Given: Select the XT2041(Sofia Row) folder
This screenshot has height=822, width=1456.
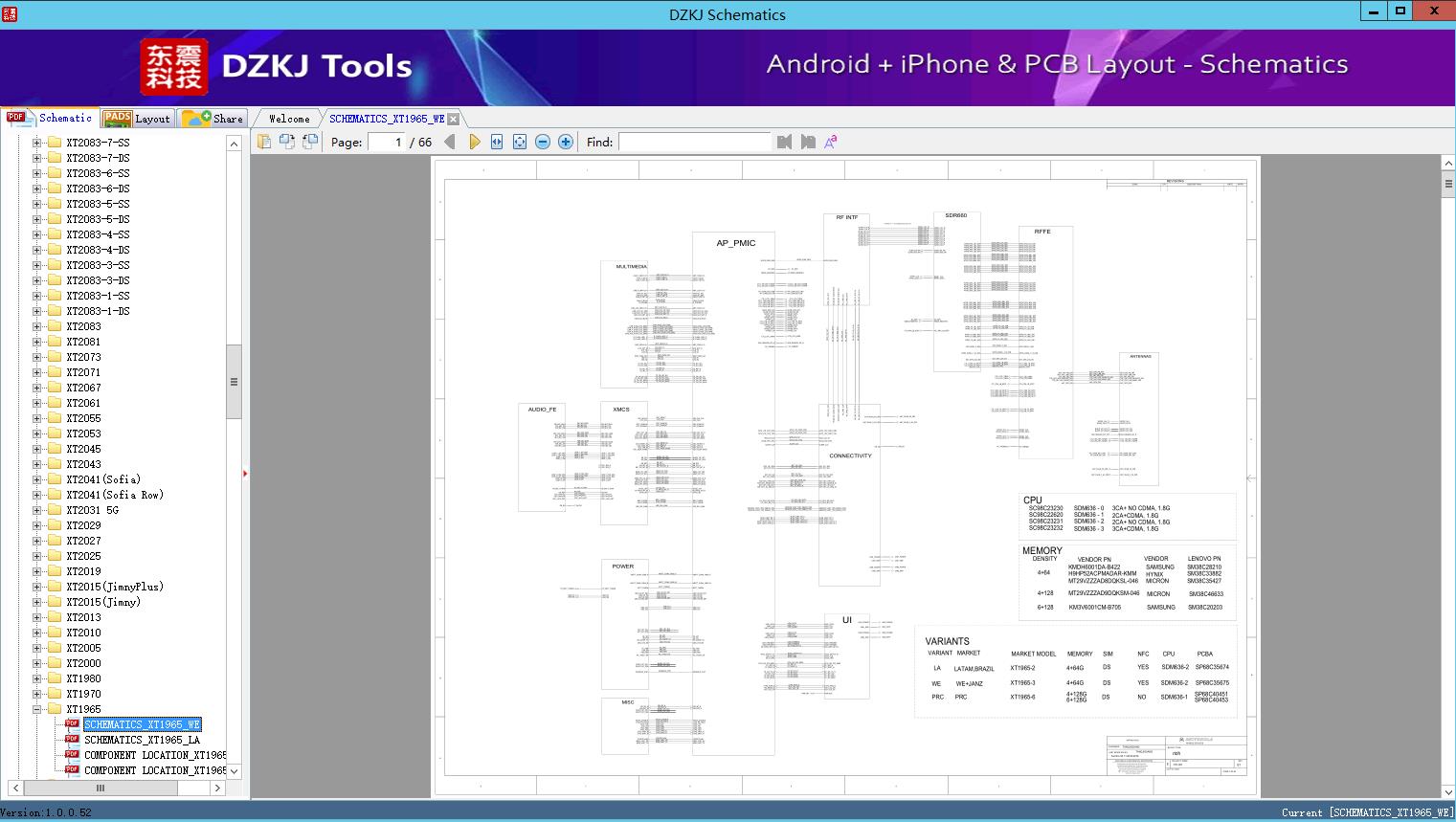Looking at the screenshot, I should point(115,495).
